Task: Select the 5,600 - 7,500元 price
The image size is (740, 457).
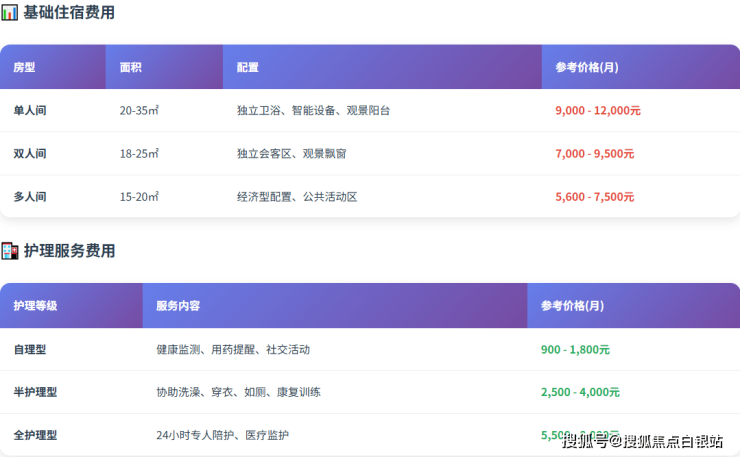Action: 594,197
